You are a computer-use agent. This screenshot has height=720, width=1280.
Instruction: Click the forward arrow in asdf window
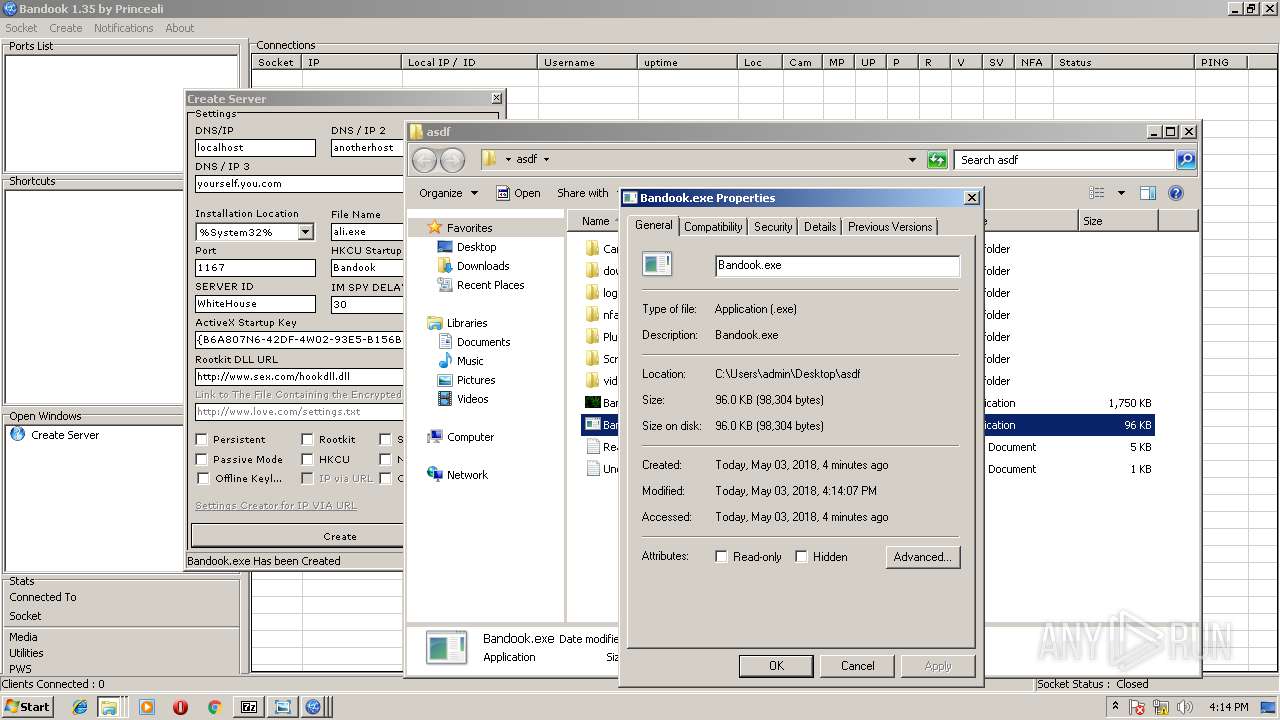click(452, 160)
